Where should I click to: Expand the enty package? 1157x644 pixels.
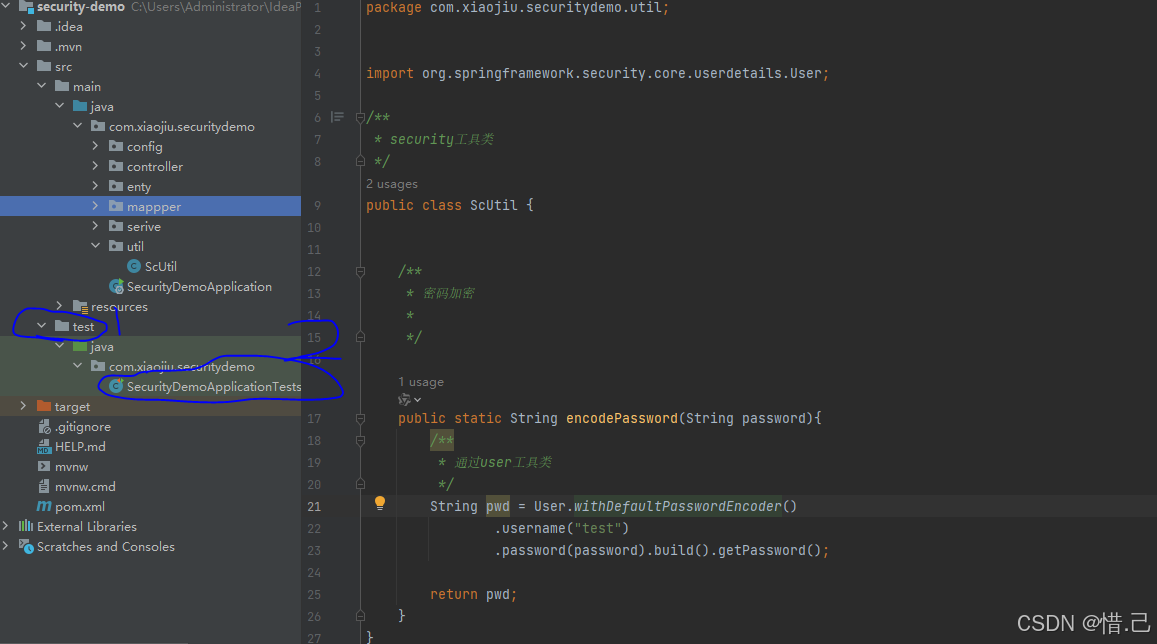pyautogui.click(x=95, y=186)
